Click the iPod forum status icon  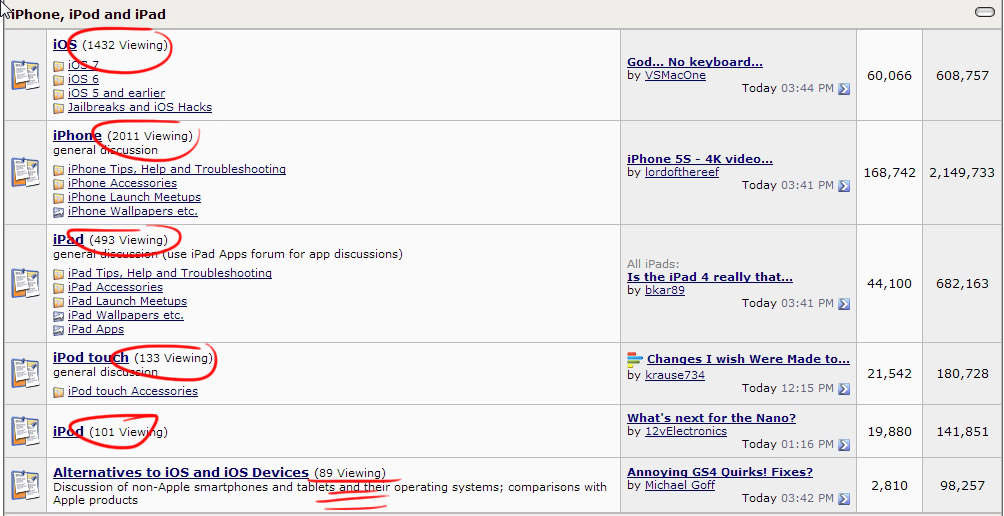pos(26,431)
